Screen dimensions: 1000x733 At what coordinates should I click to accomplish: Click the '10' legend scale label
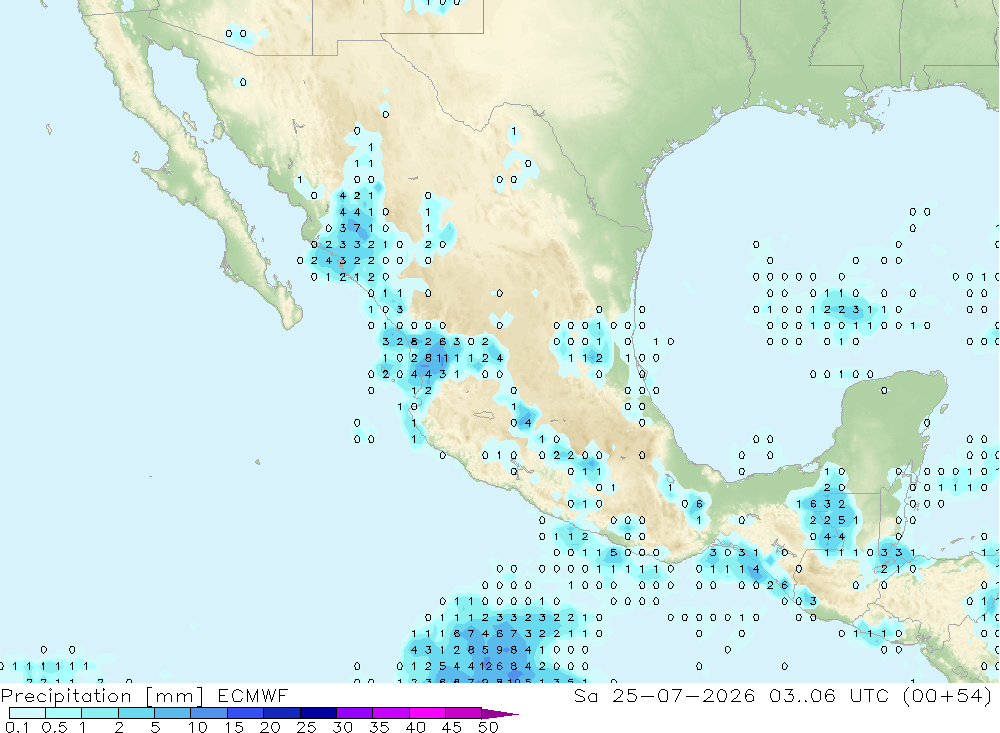click(198, 727)
